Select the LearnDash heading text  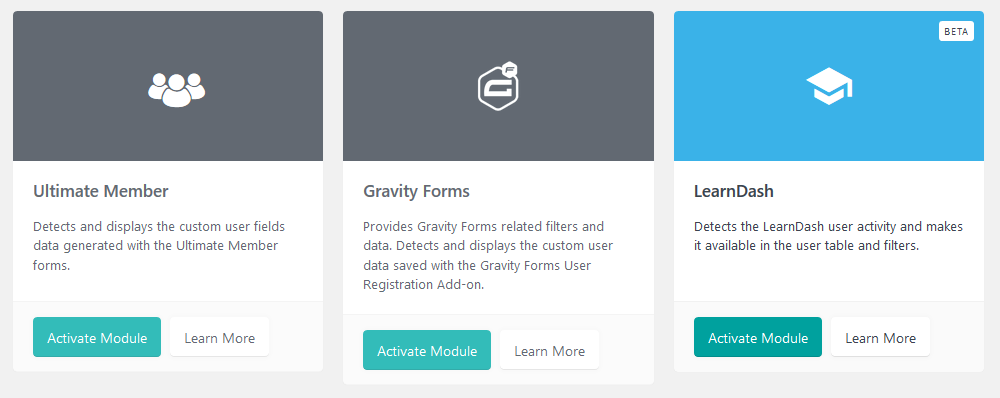733,191
